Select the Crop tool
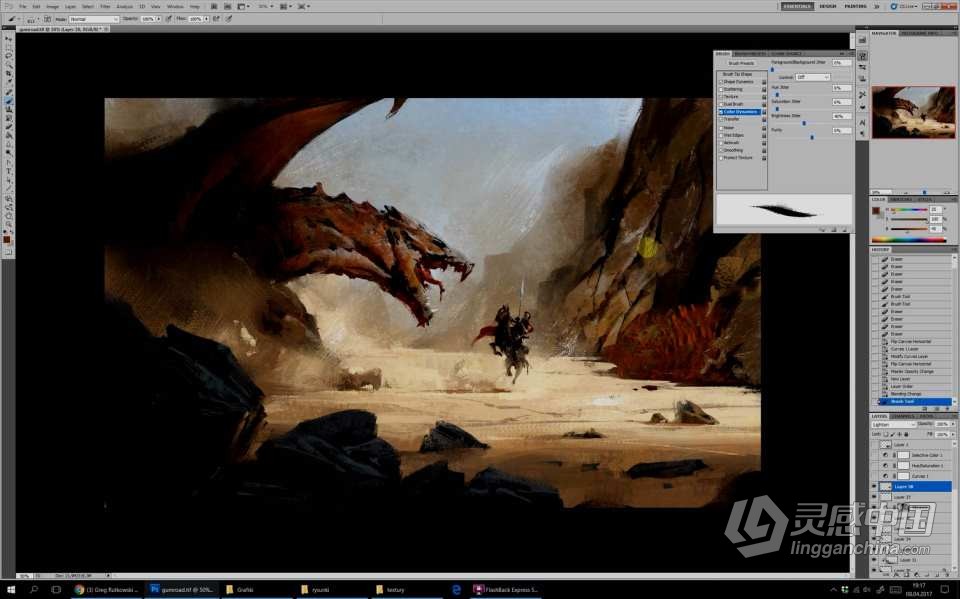 point(9,73)
